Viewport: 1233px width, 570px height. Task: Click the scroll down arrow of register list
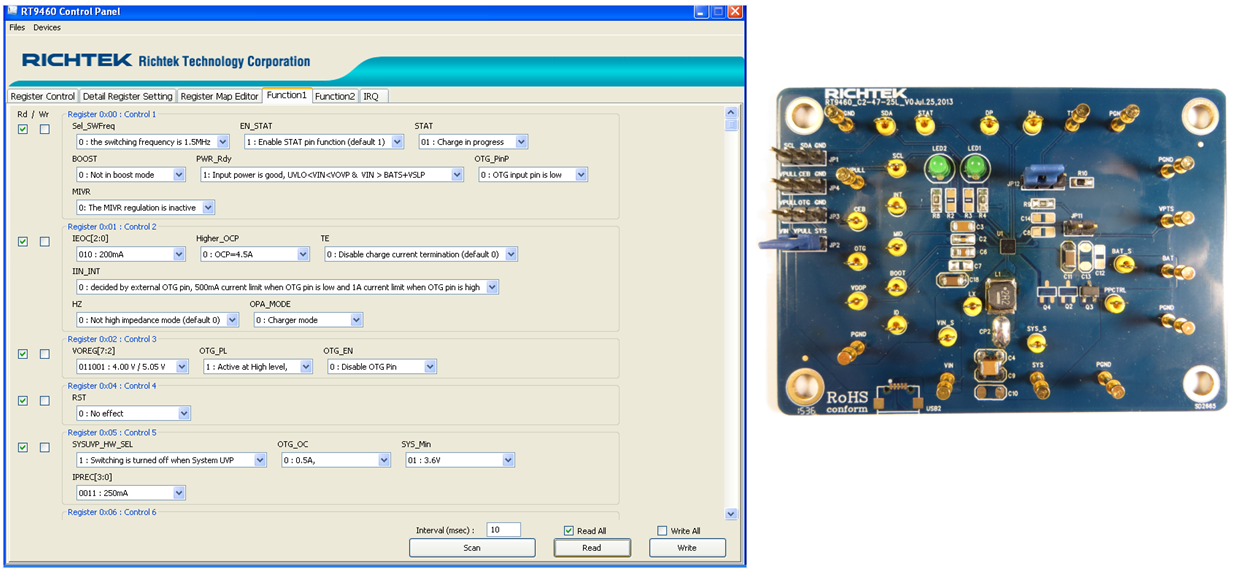point(731,514)
